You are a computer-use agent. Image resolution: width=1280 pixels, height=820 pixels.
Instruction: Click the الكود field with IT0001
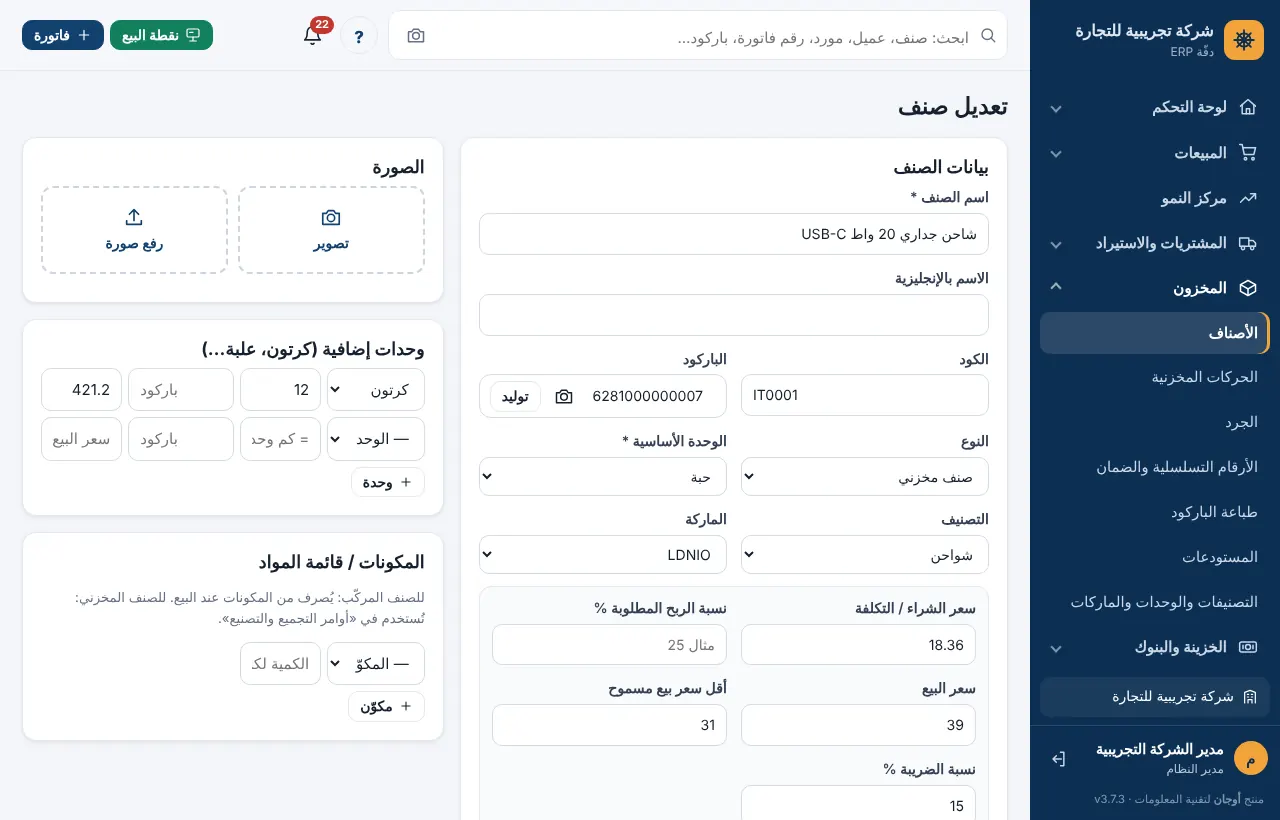[x=865, y=395]
